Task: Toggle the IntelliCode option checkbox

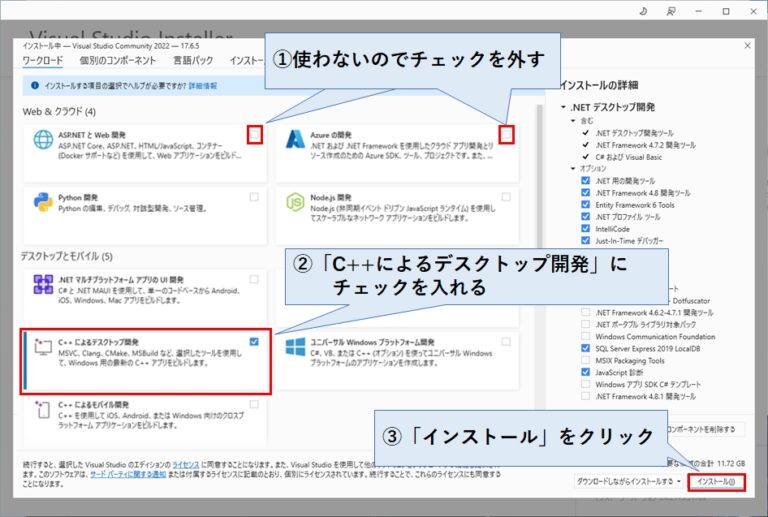Action: [586, 228]
